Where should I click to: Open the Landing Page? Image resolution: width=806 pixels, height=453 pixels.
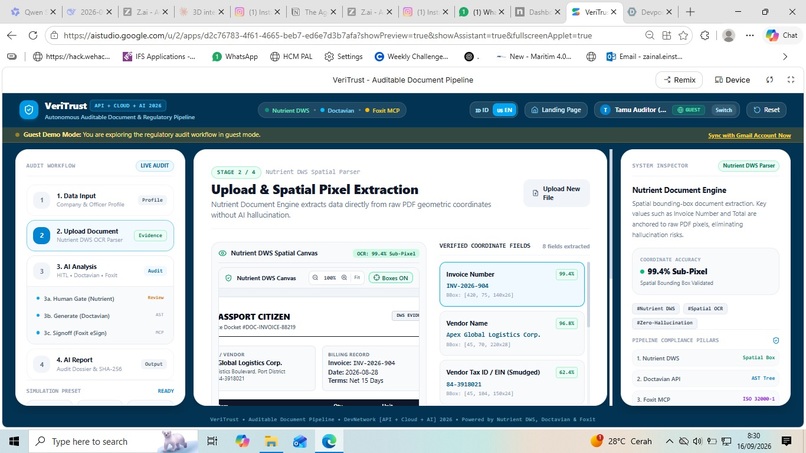556,110
